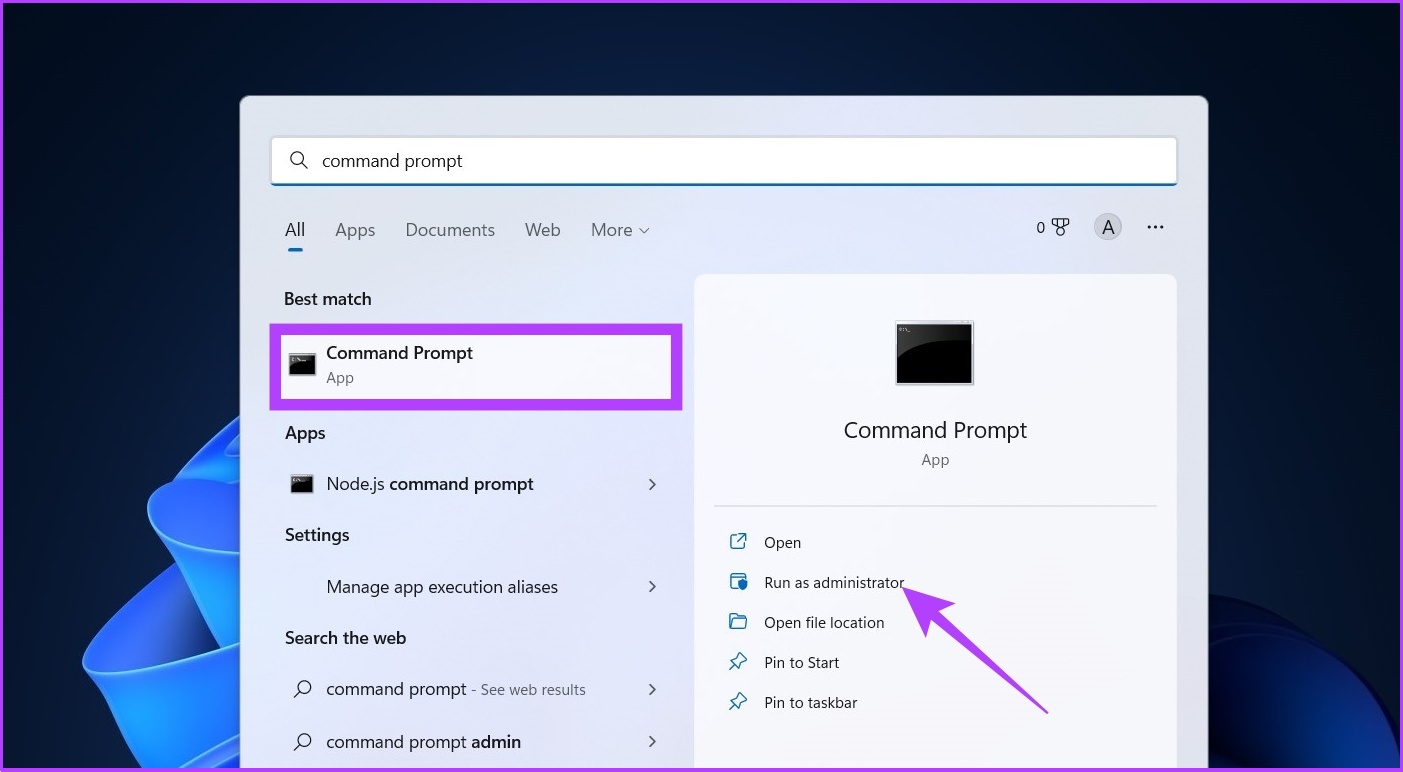
Task: Open the three-dot options menu
Action: 1155,228
